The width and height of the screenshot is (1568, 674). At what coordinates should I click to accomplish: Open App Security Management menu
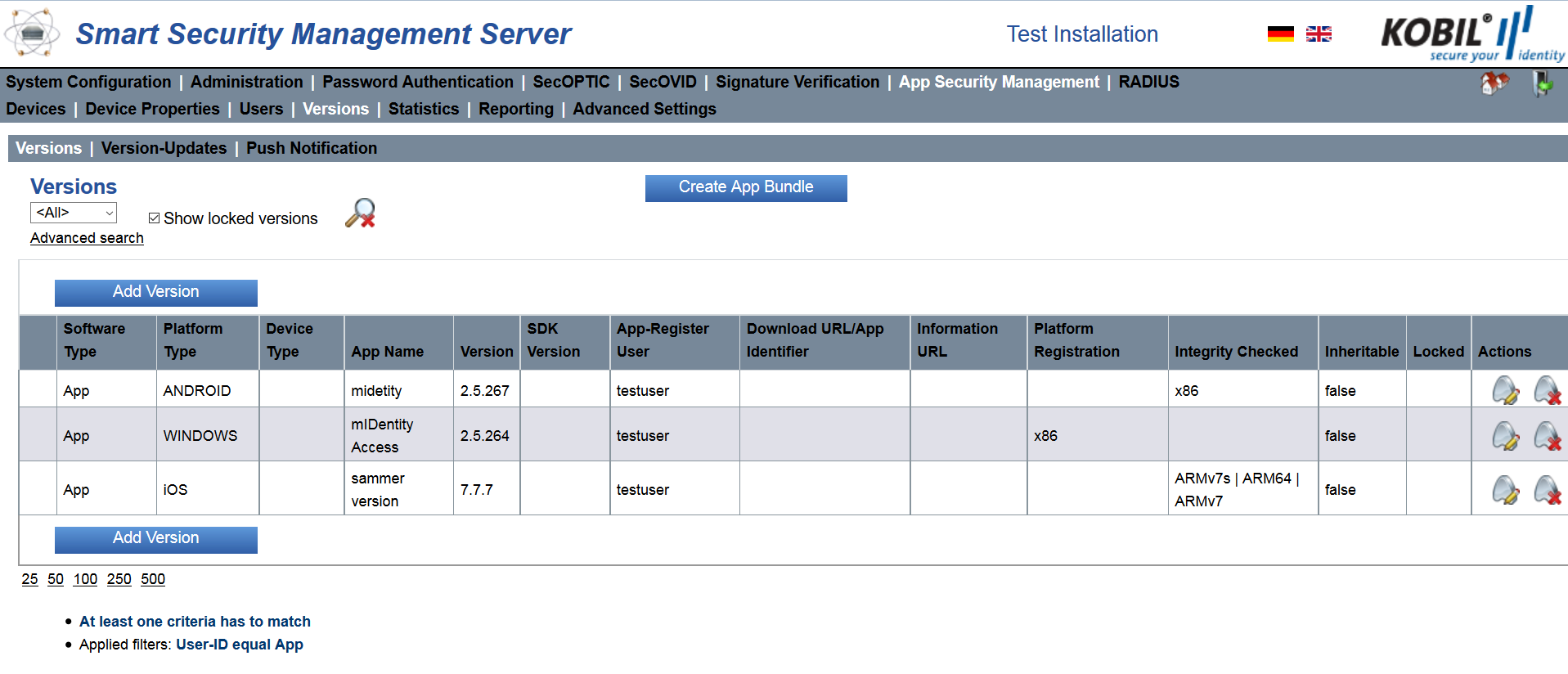tap(999, 82)
